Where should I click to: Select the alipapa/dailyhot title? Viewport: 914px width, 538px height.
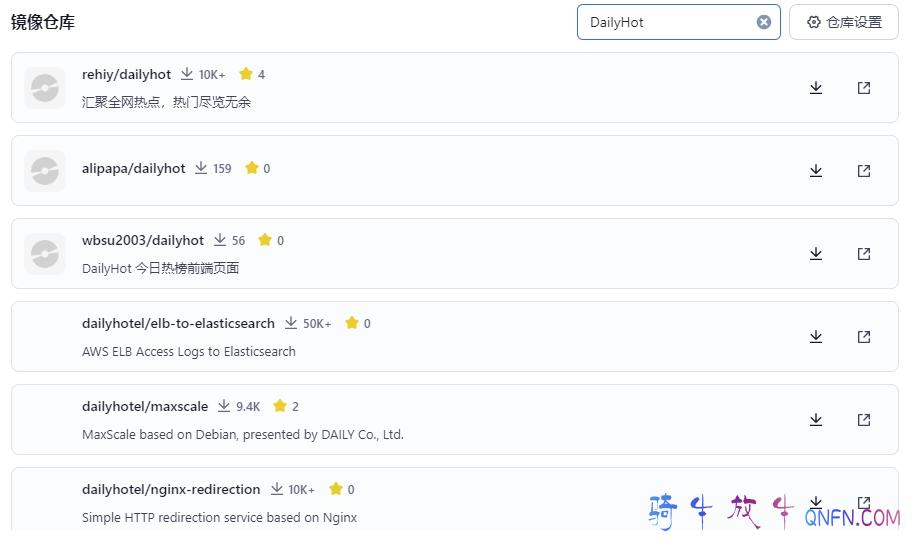click(x=133, y=168)
